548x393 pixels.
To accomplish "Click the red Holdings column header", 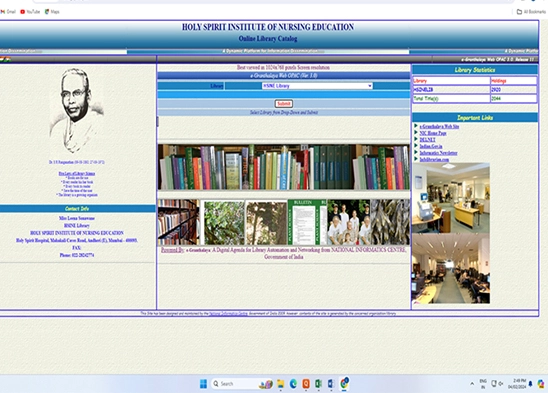I will 513,81.
